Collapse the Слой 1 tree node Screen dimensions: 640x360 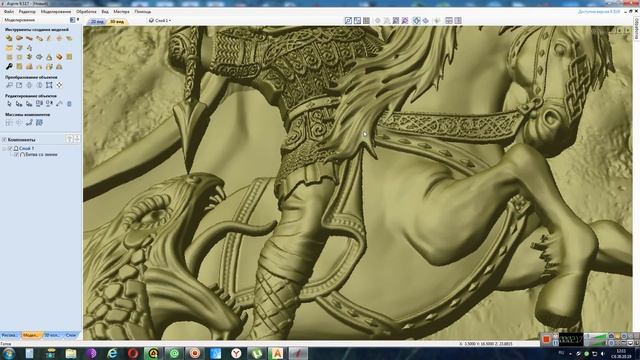[x=4, y=148]
